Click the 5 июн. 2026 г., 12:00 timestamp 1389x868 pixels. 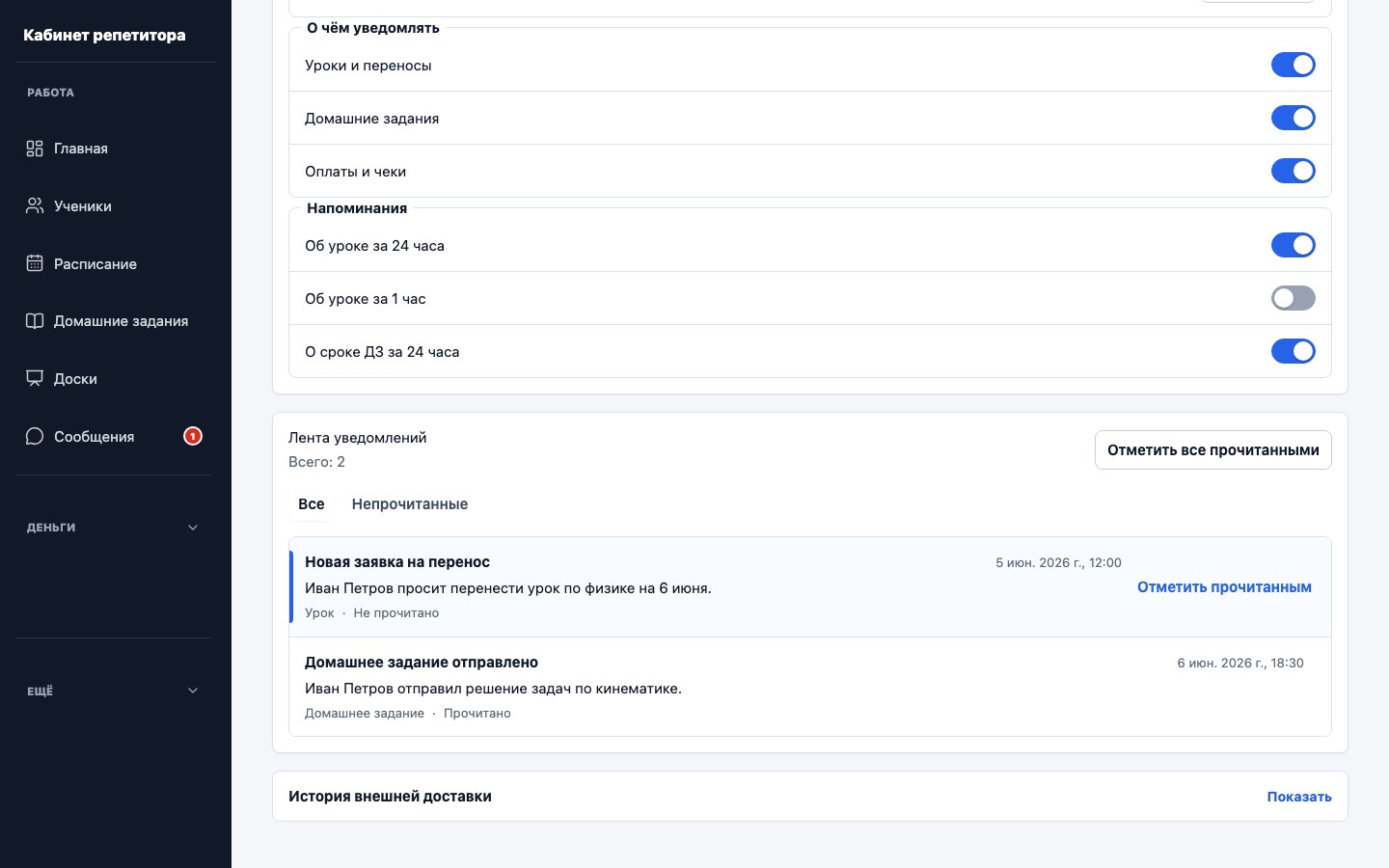tap(1058, 563)
